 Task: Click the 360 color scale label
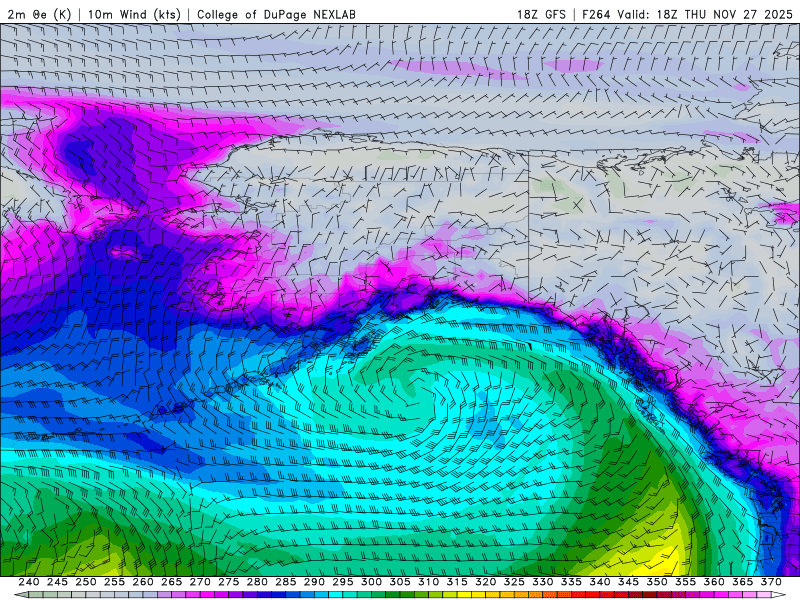714,582
